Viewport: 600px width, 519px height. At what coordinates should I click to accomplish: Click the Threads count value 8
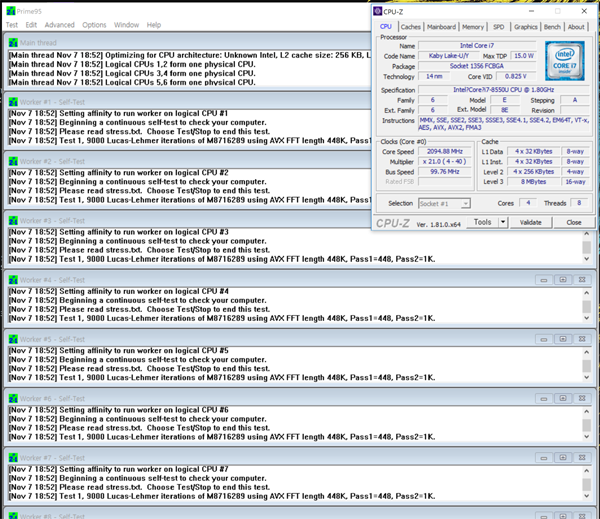pyautogui.click(x=579, y=203)
